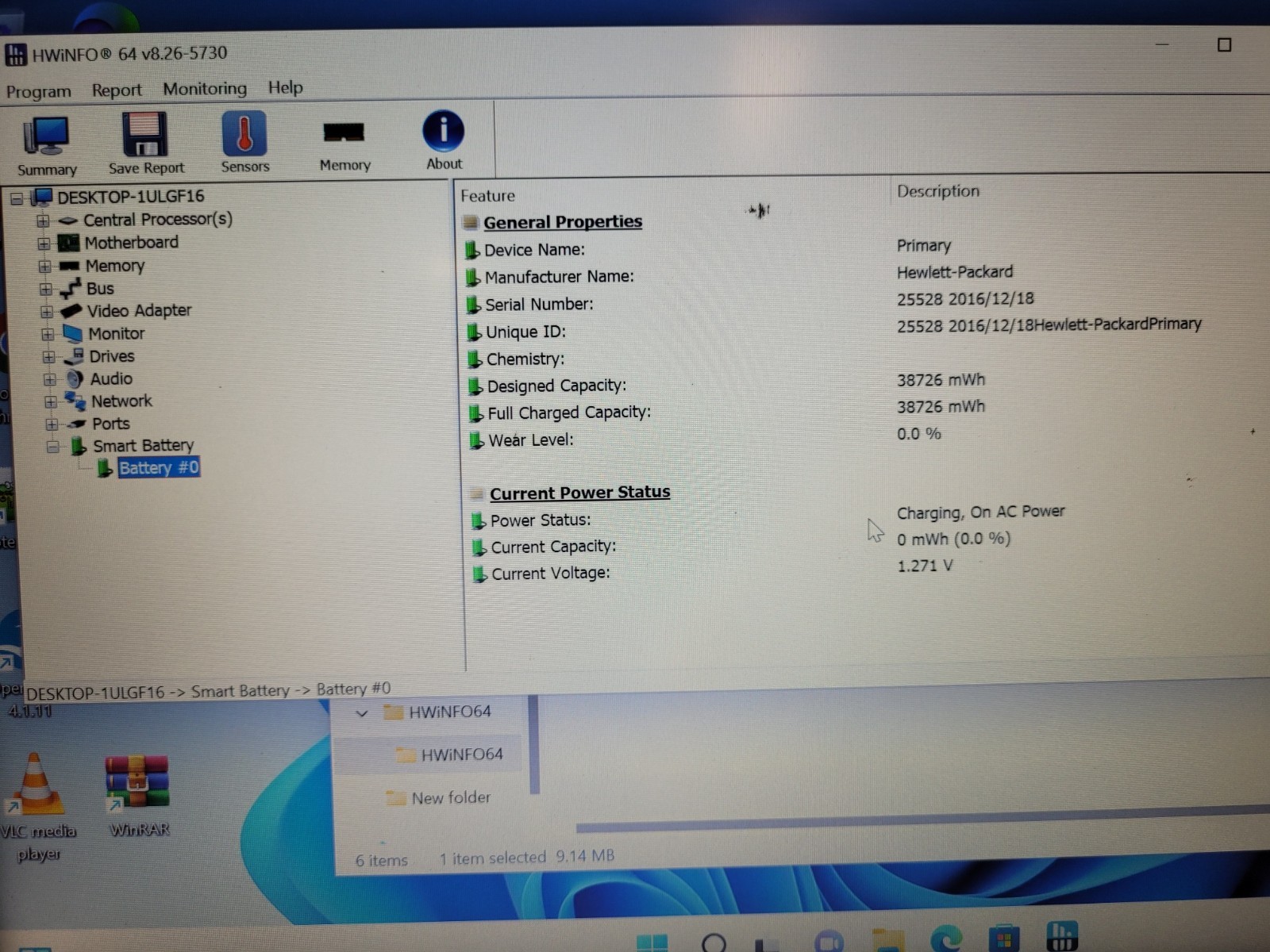Open WinRAR desktop shortcut
The image size is (1270, 952).
tap(137, 796)
